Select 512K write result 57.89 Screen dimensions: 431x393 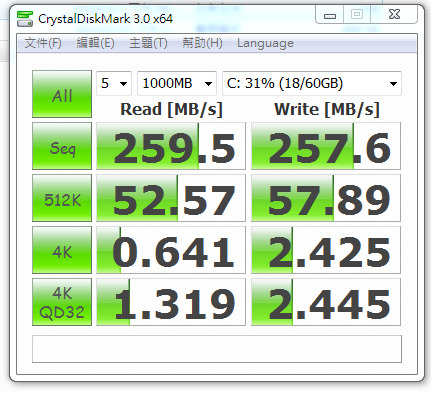(326, 198)
